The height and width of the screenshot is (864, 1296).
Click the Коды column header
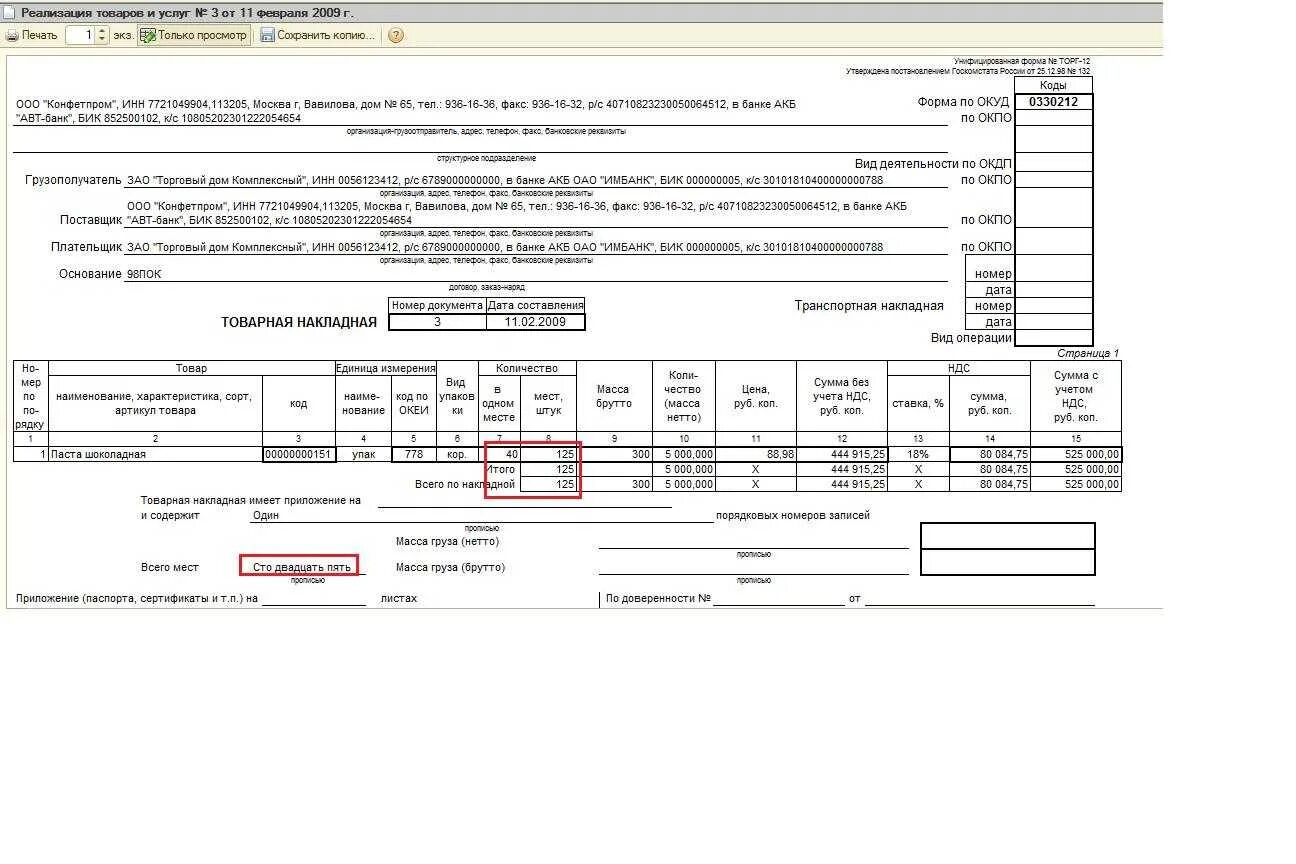tap(1053, 86)
